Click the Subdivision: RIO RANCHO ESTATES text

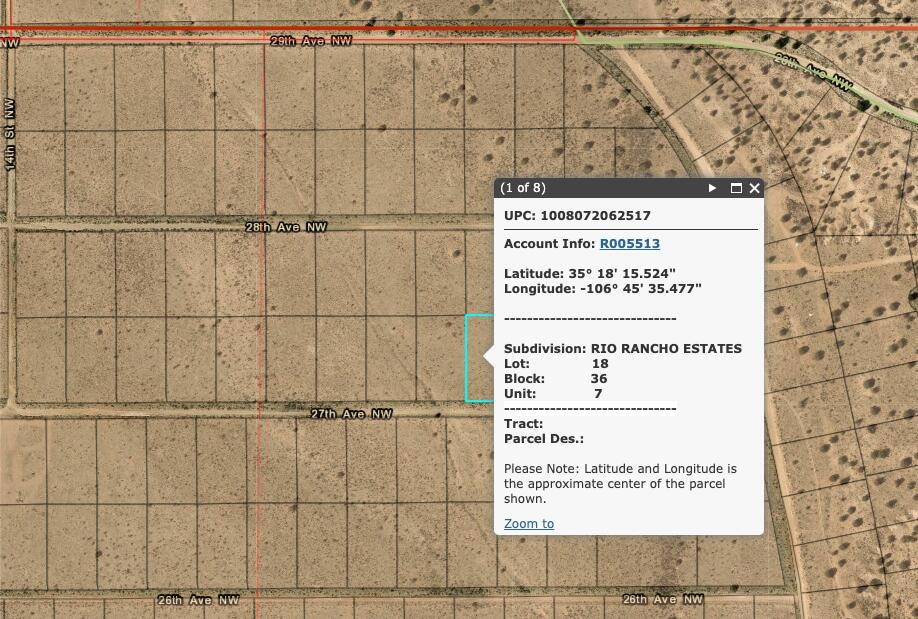(x=622, y=348)
